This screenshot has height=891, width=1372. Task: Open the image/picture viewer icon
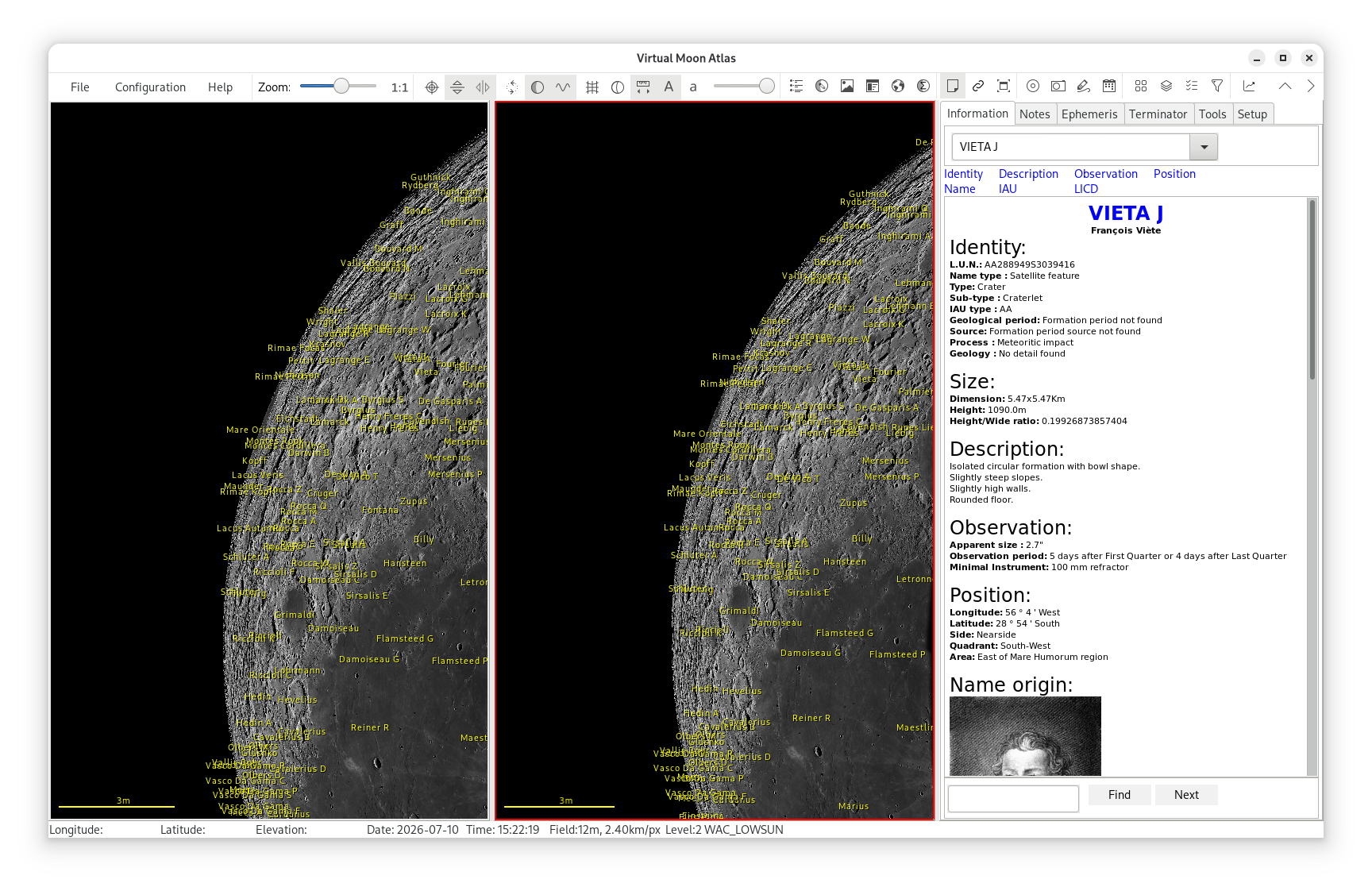pyautogui.click(x=847, y=87)
